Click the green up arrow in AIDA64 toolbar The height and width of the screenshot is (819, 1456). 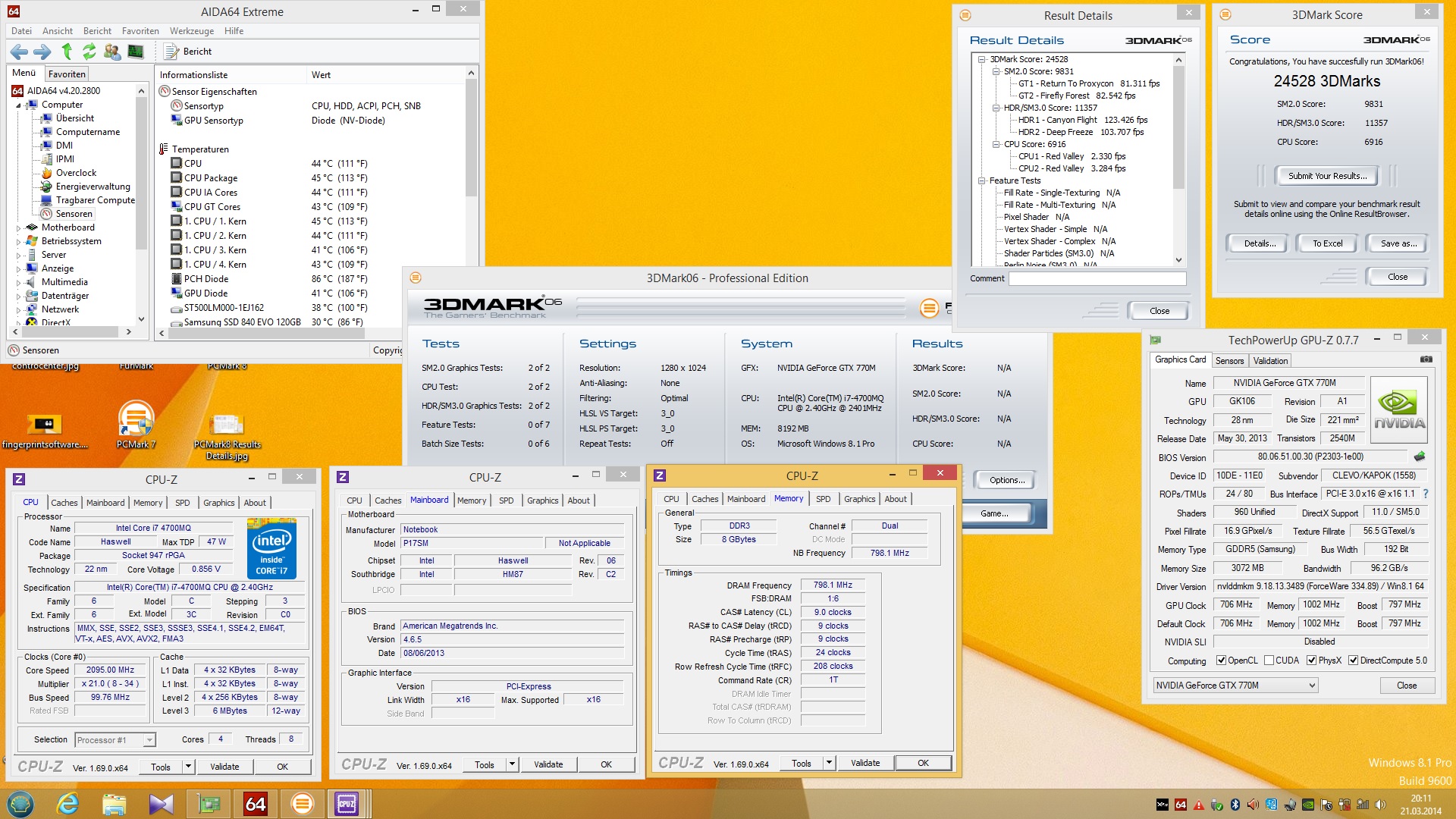[67, 52]
